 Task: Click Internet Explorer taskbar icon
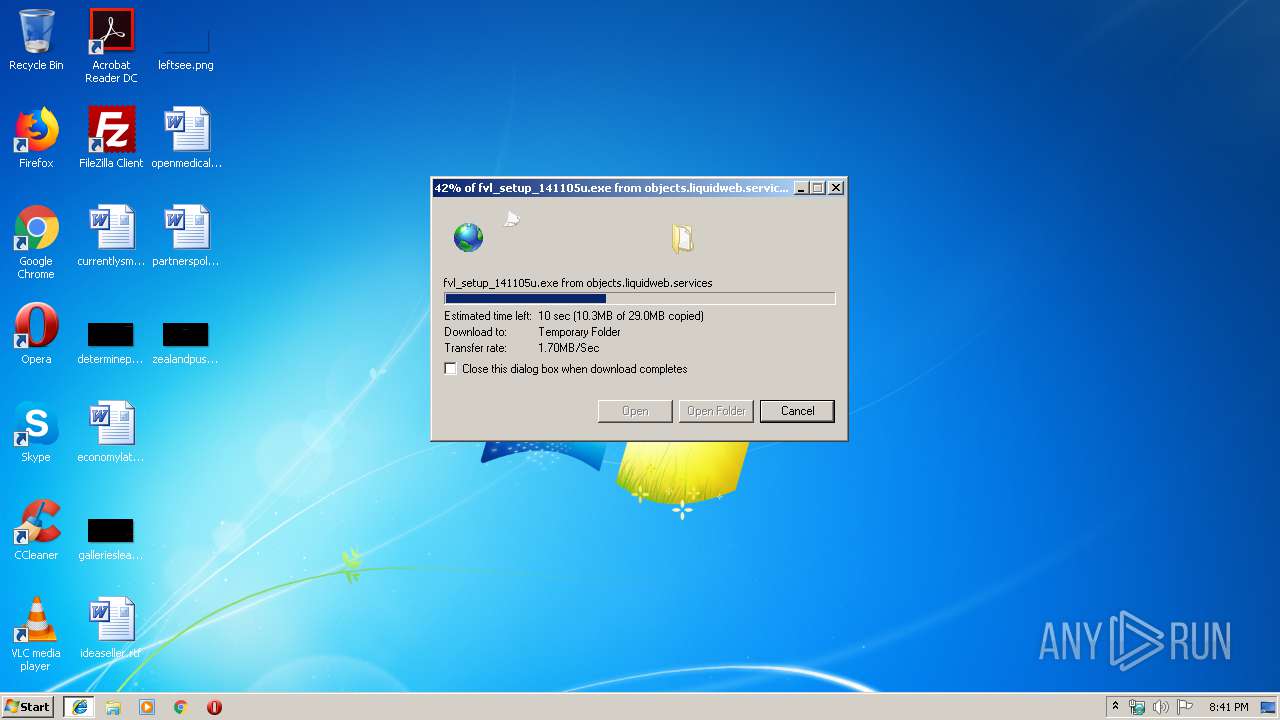[x=80, y=707]
